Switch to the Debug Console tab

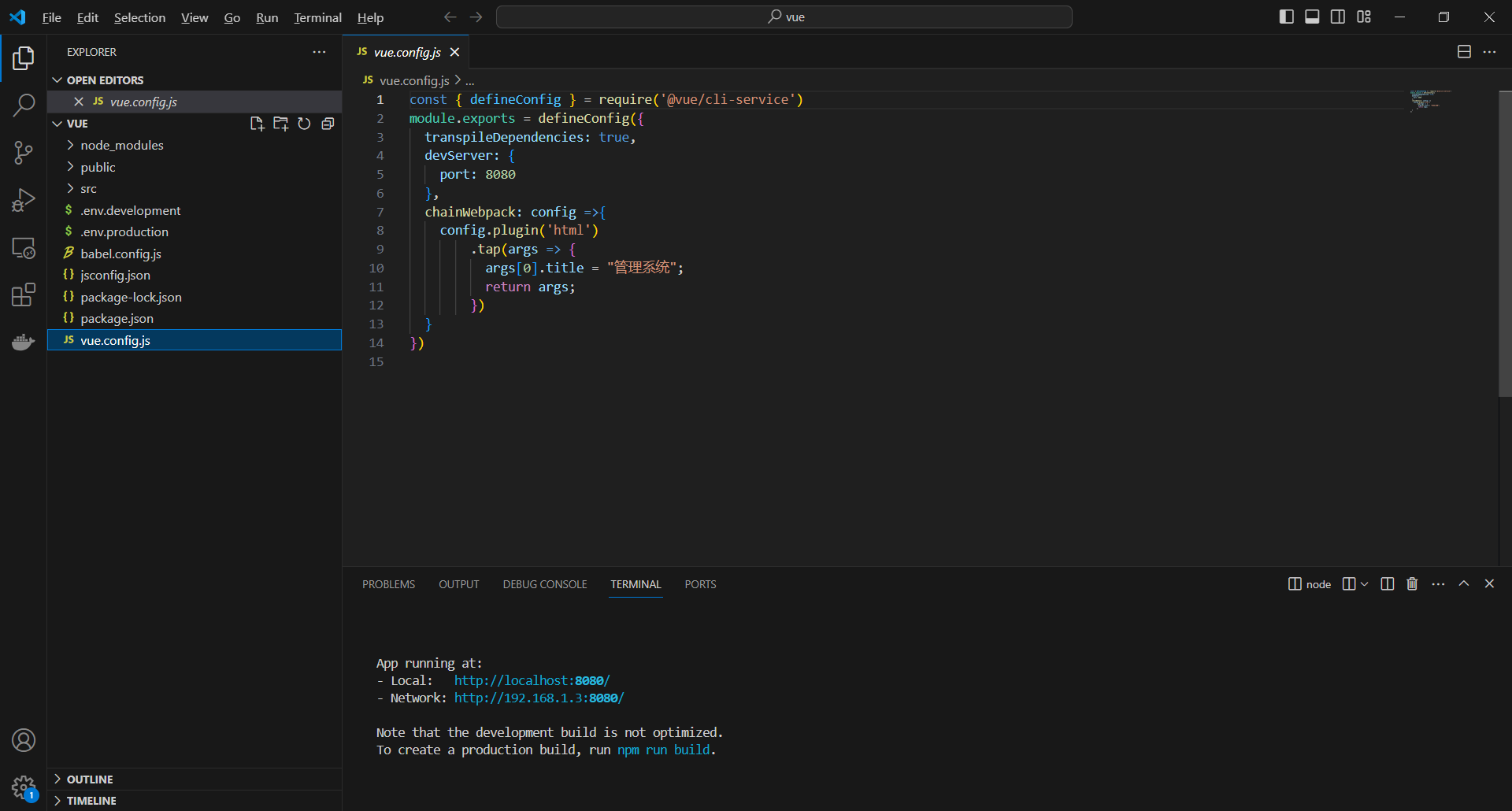pyautogui.click(x=545, y=584)
